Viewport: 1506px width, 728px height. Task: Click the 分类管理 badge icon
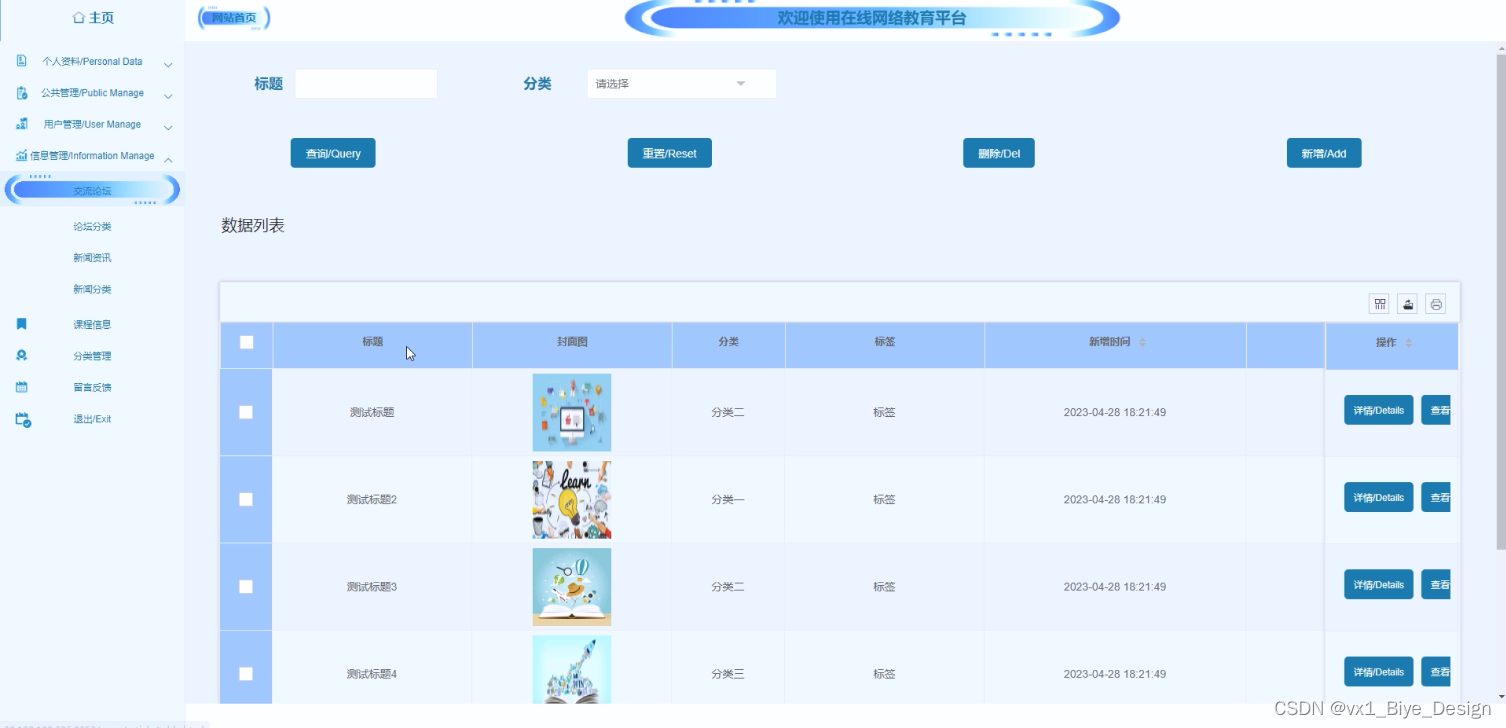[x=22, y=355]
